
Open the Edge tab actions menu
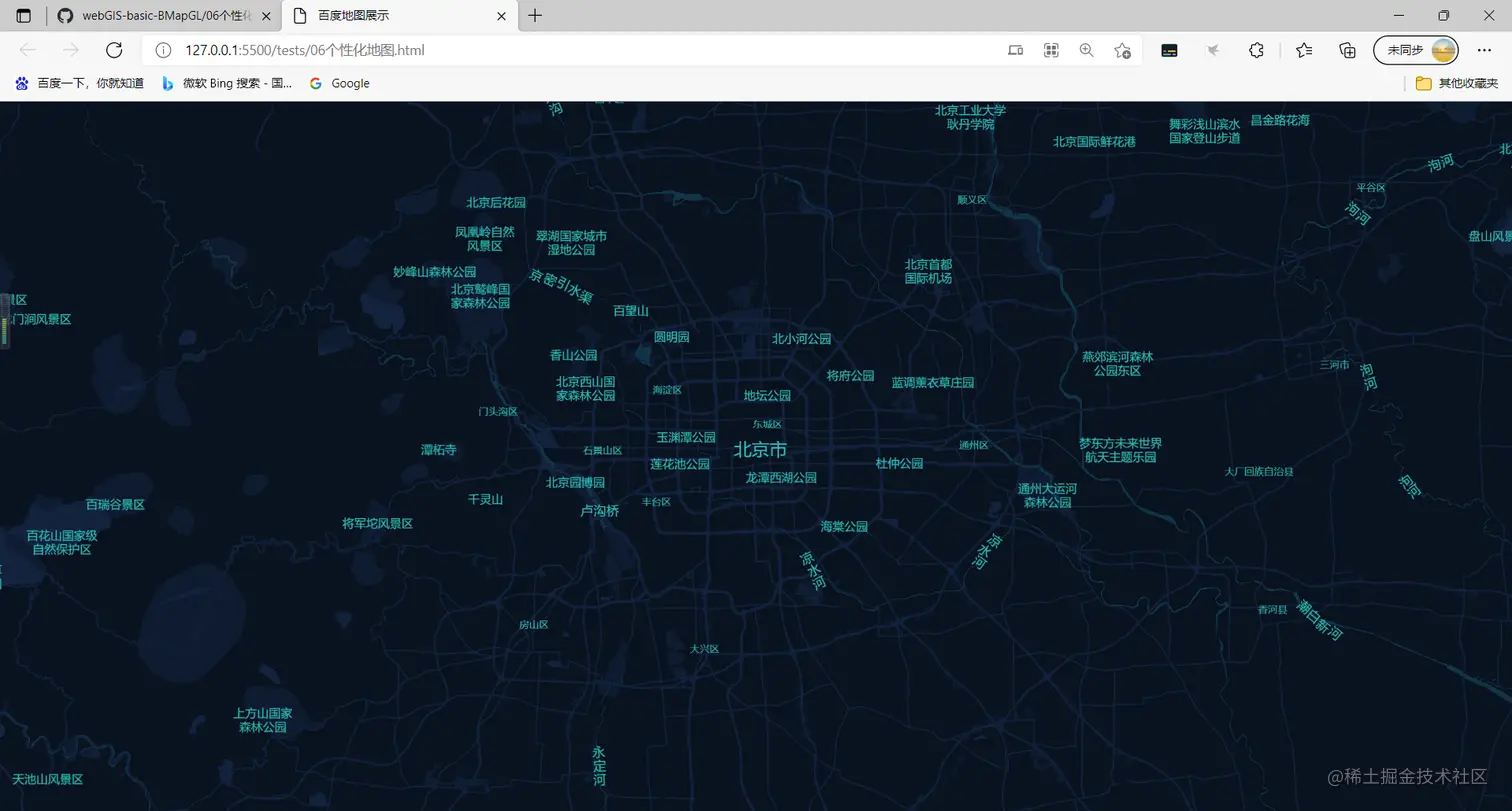pos(24,16)
